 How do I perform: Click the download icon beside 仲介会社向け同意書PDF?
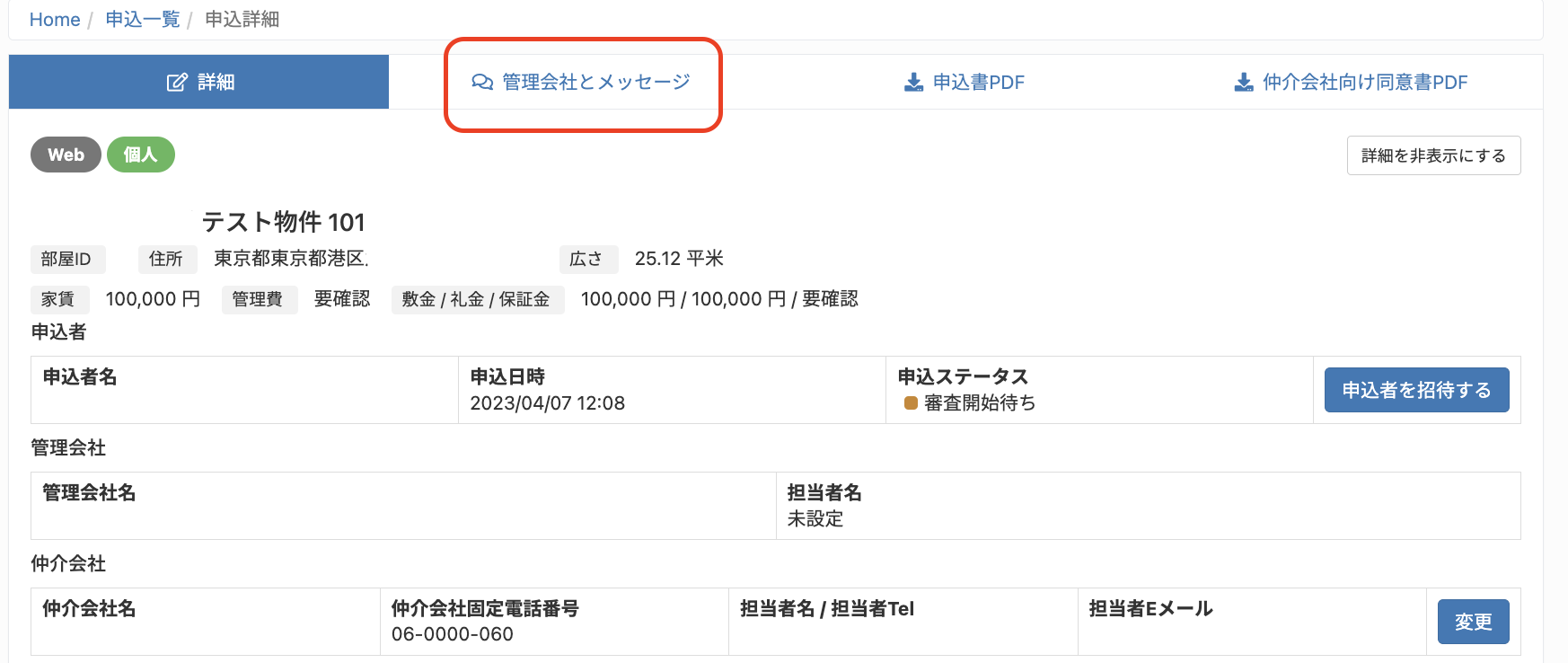coord(1244,82)
